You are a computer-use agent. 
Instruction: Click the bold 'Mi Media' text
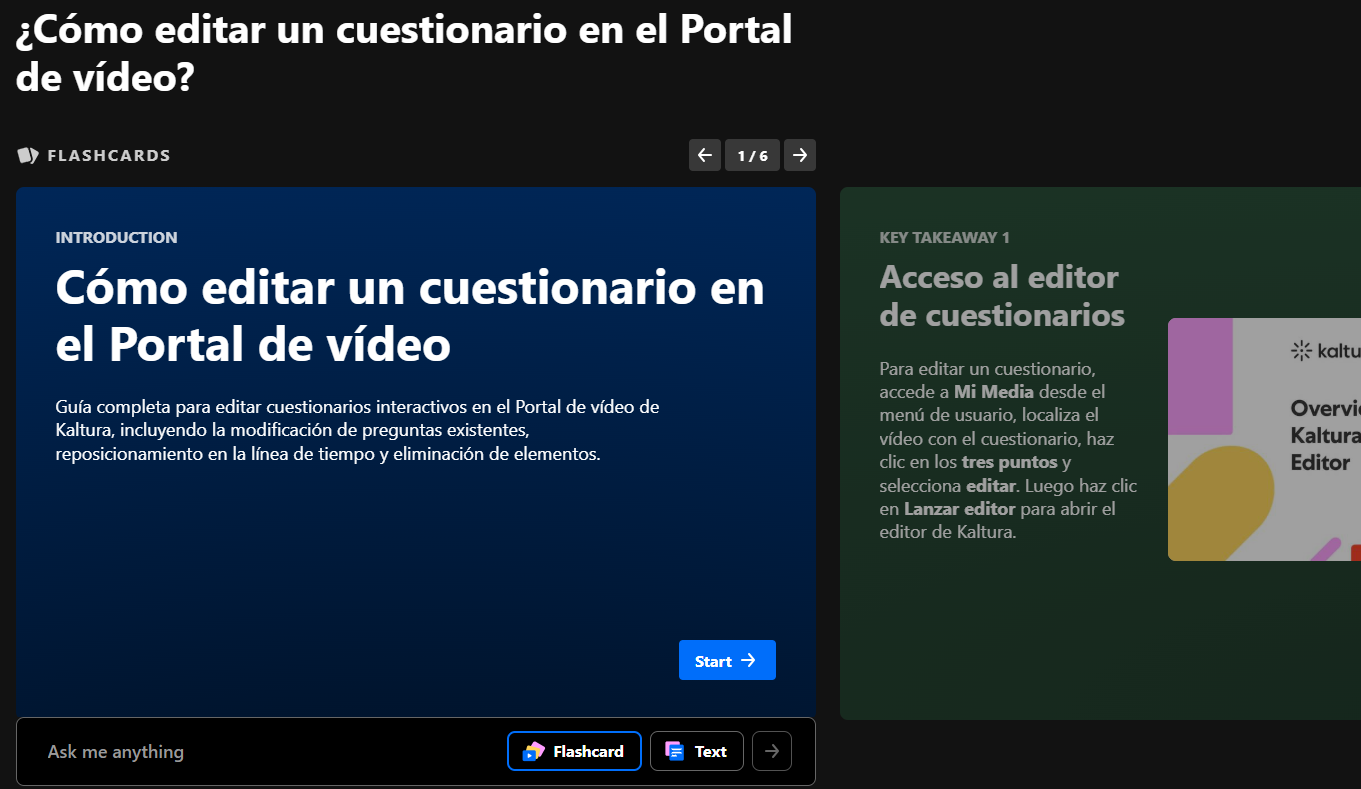click(994, 392)
